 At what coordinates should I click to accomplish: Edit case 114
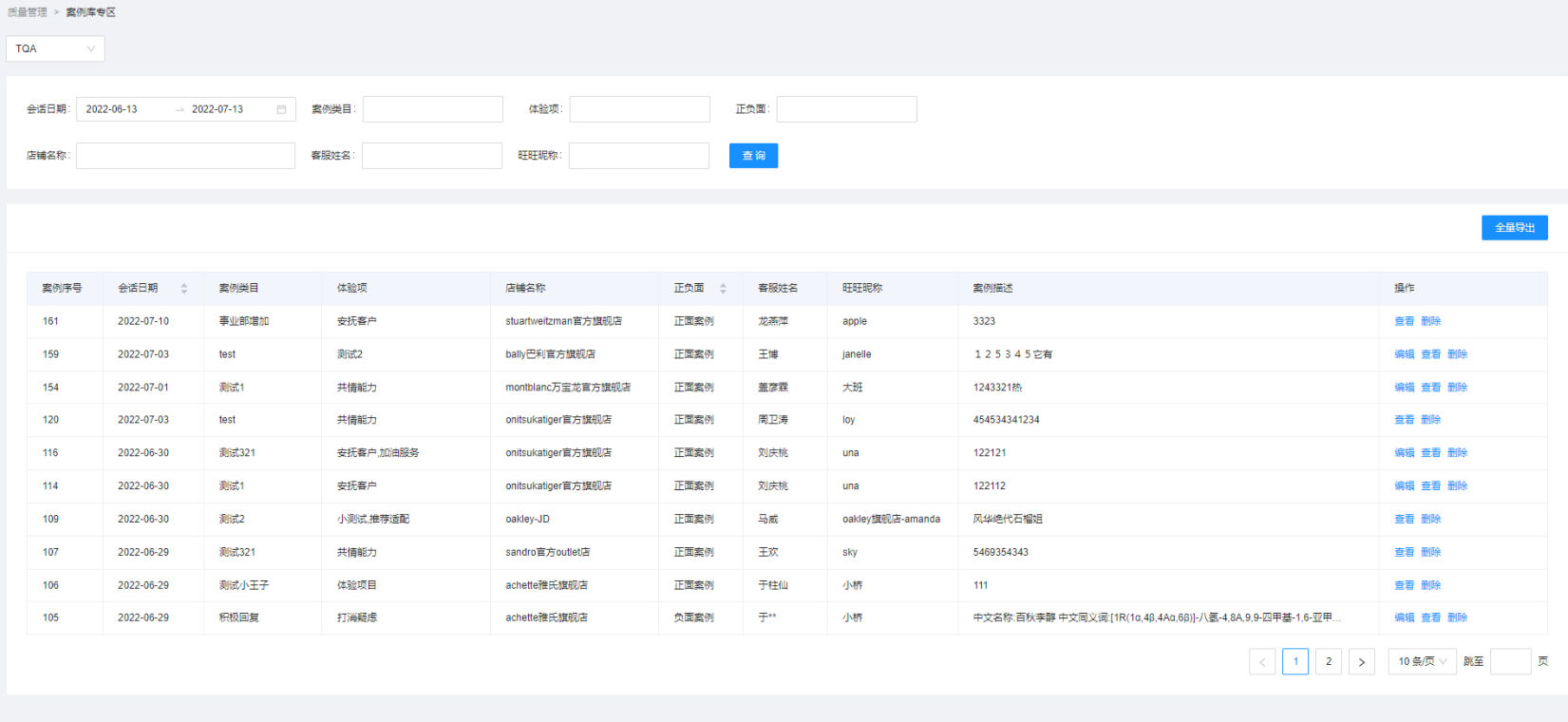tap(1404, 486)
